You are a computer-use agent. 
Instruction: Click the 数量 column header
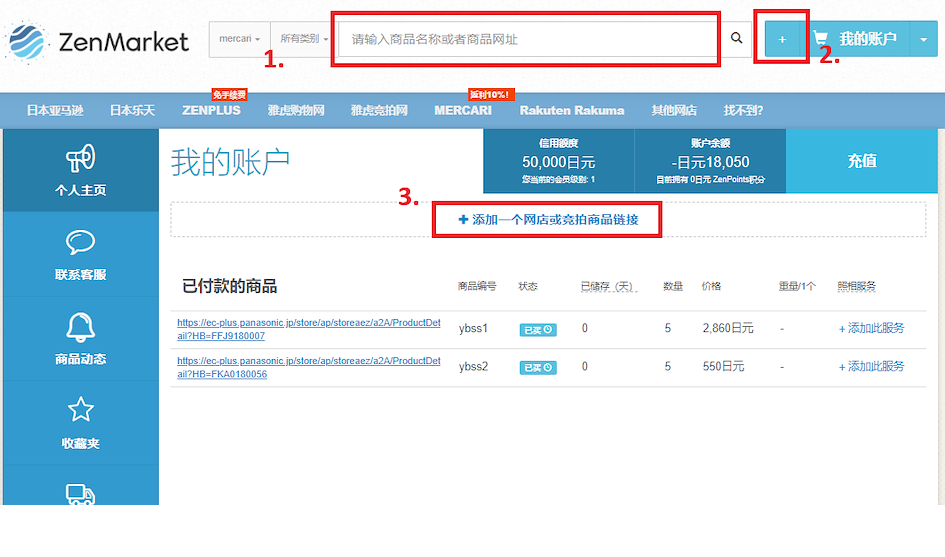(x=673, y=286)
